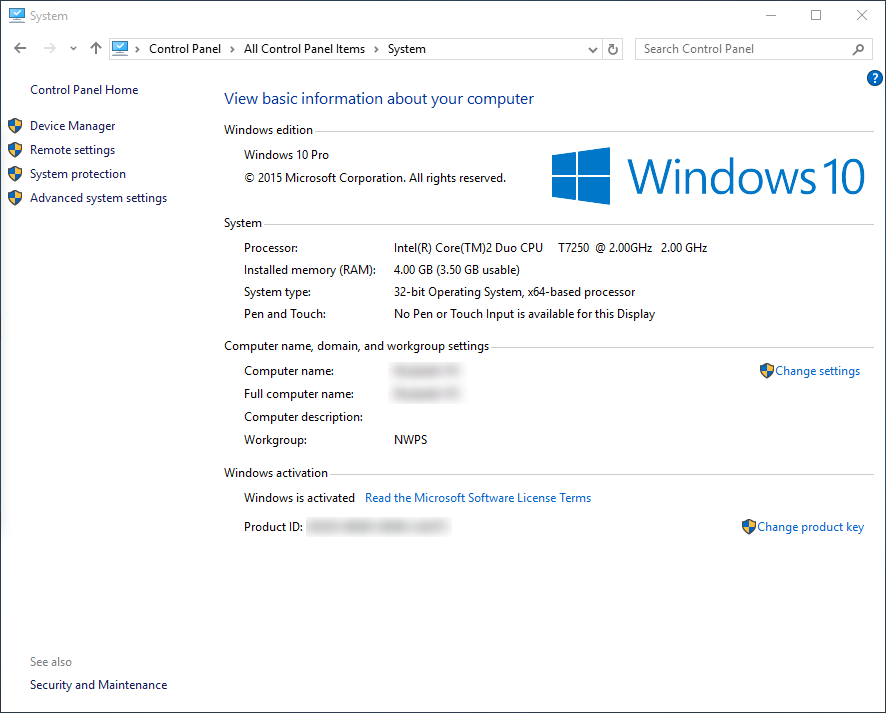Expand the recent pages chevron beside the forward arrow
The image size is (886, 713).
coord(72,48)
